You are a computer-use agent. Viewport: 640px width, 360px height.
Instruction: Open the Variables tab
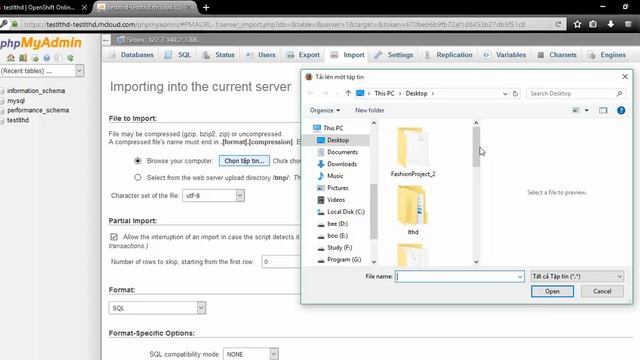coord(505,55)
